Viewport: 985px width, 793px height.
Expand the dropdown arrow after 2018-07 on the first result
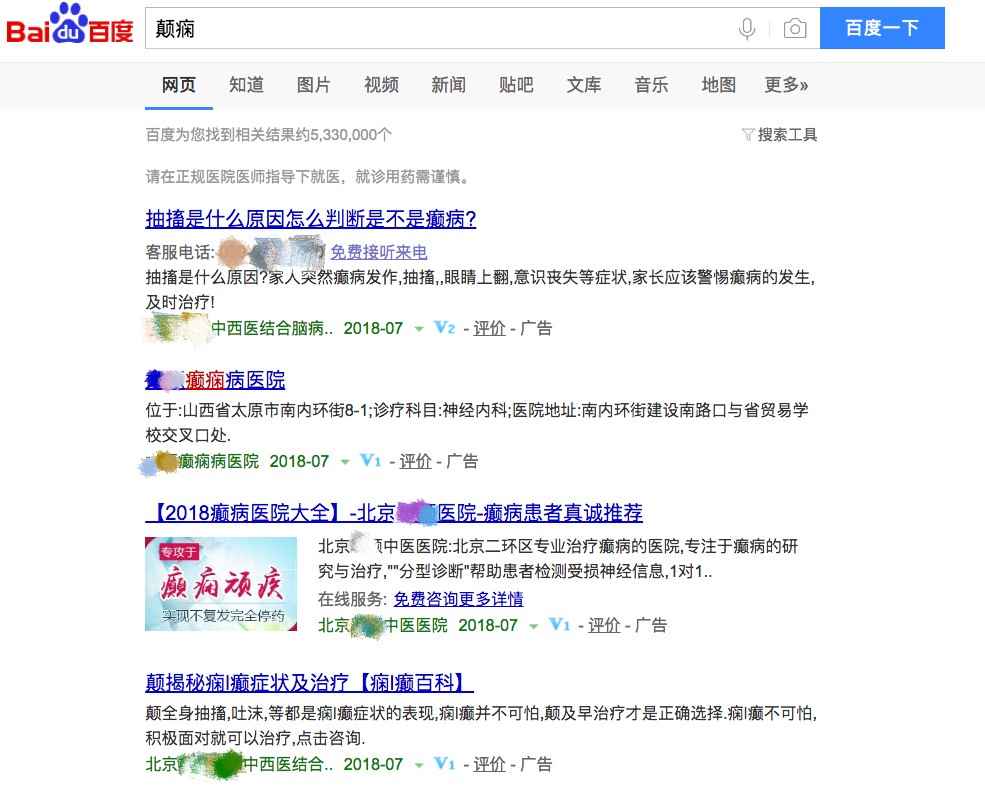pyautogui.click(x=417, y=328)
